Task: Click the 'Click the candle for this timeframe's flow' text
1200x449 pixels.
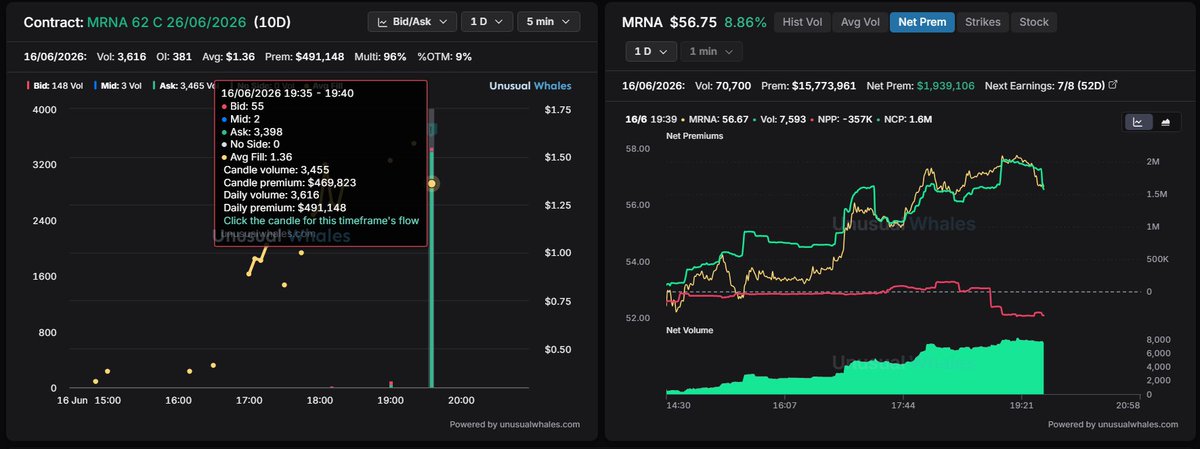Action: pyautogui.click(x=321, y=220)
